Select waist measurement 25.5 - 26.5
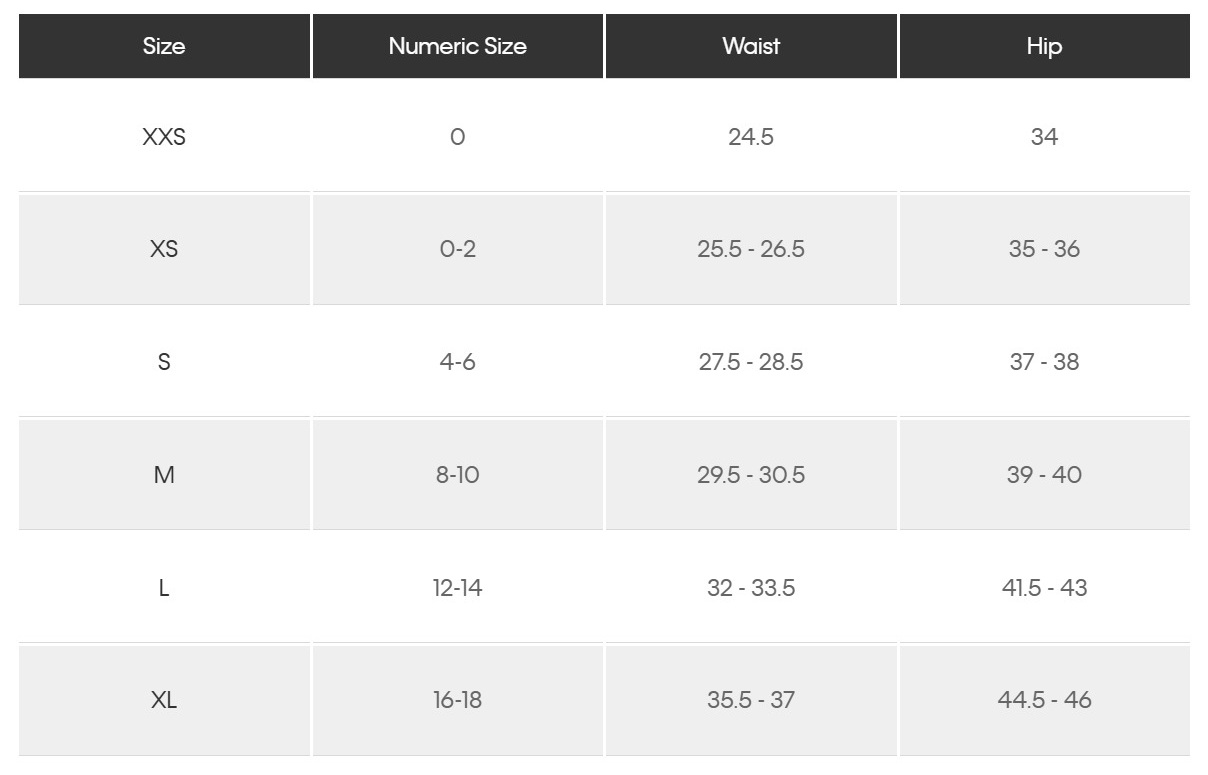 pyautogui.click(x=751, y=249)
